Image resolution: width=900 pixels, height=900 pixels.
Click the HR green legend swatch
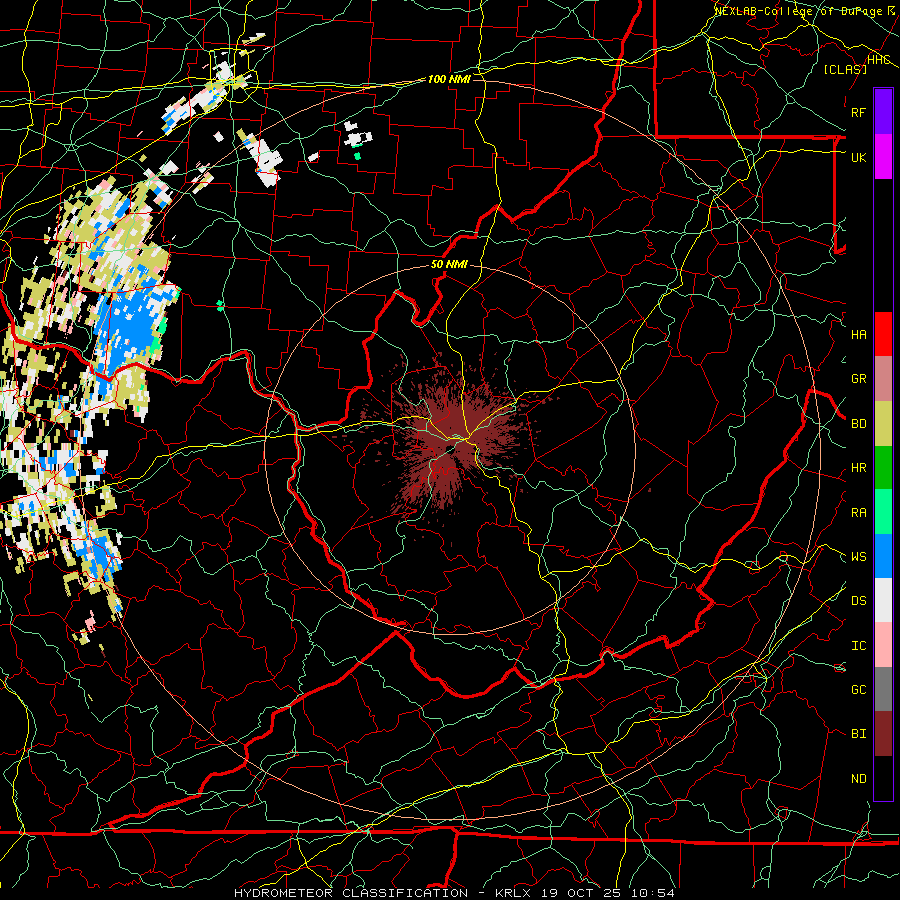pos(883,468)
